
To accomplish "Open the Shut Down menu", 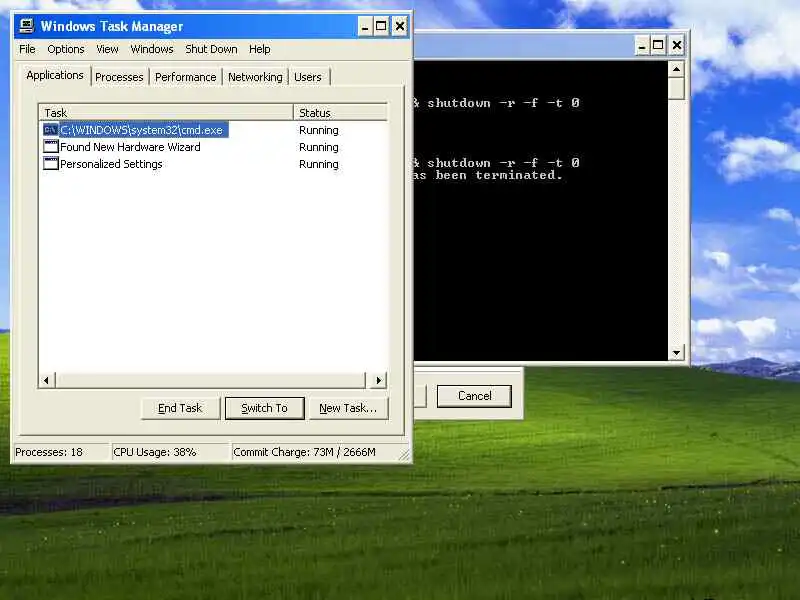I will point(211,49).
